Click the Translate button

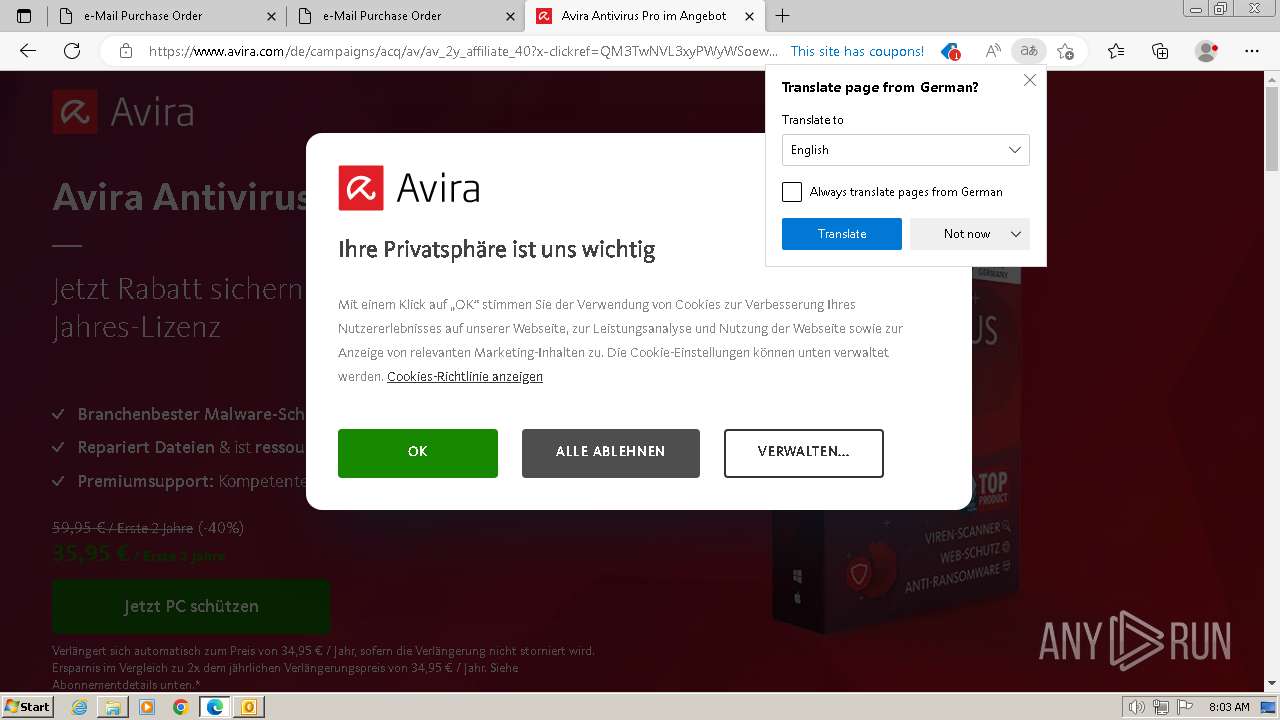point(842,234)
